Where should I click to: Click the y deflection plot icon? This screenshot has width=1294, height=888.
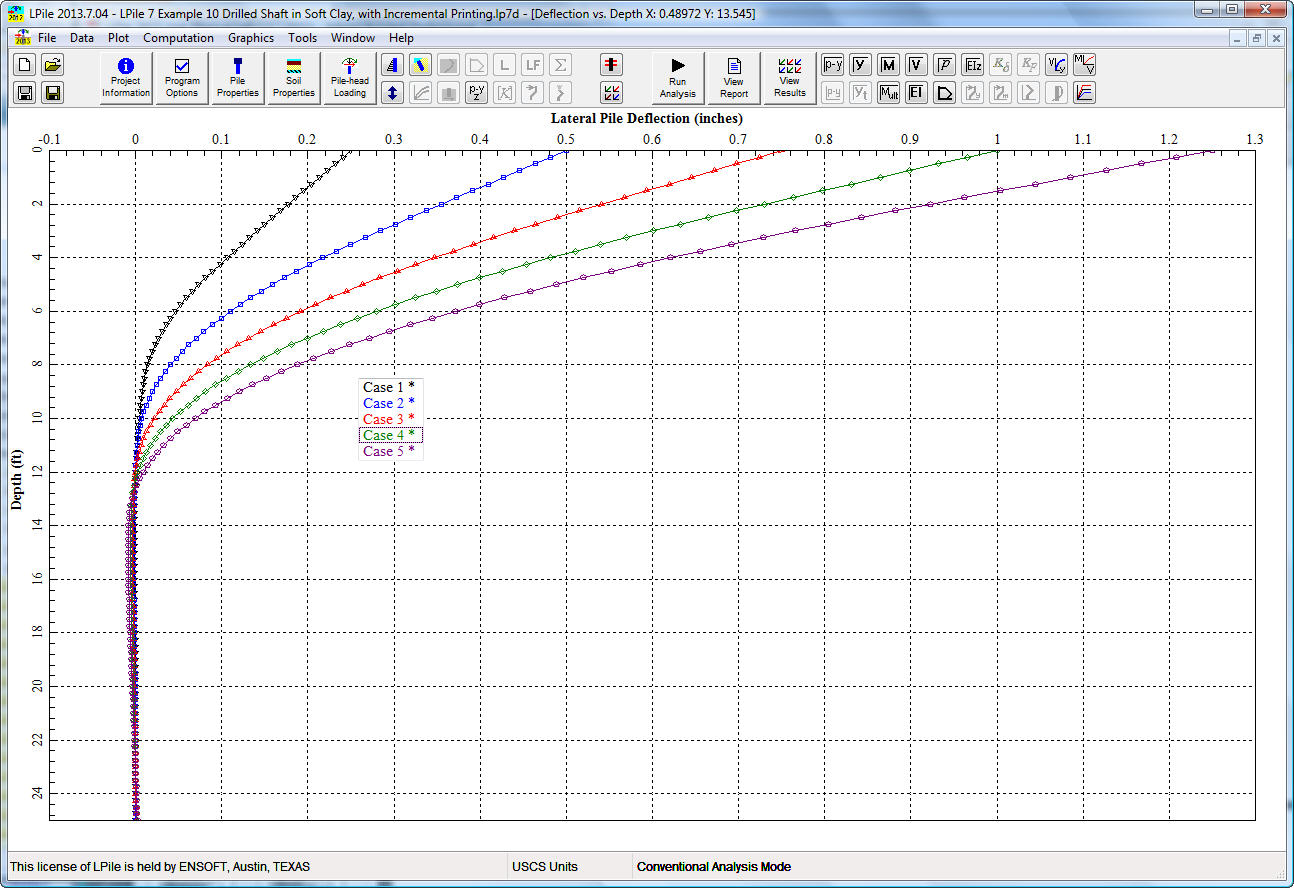(x=860, y=65)
